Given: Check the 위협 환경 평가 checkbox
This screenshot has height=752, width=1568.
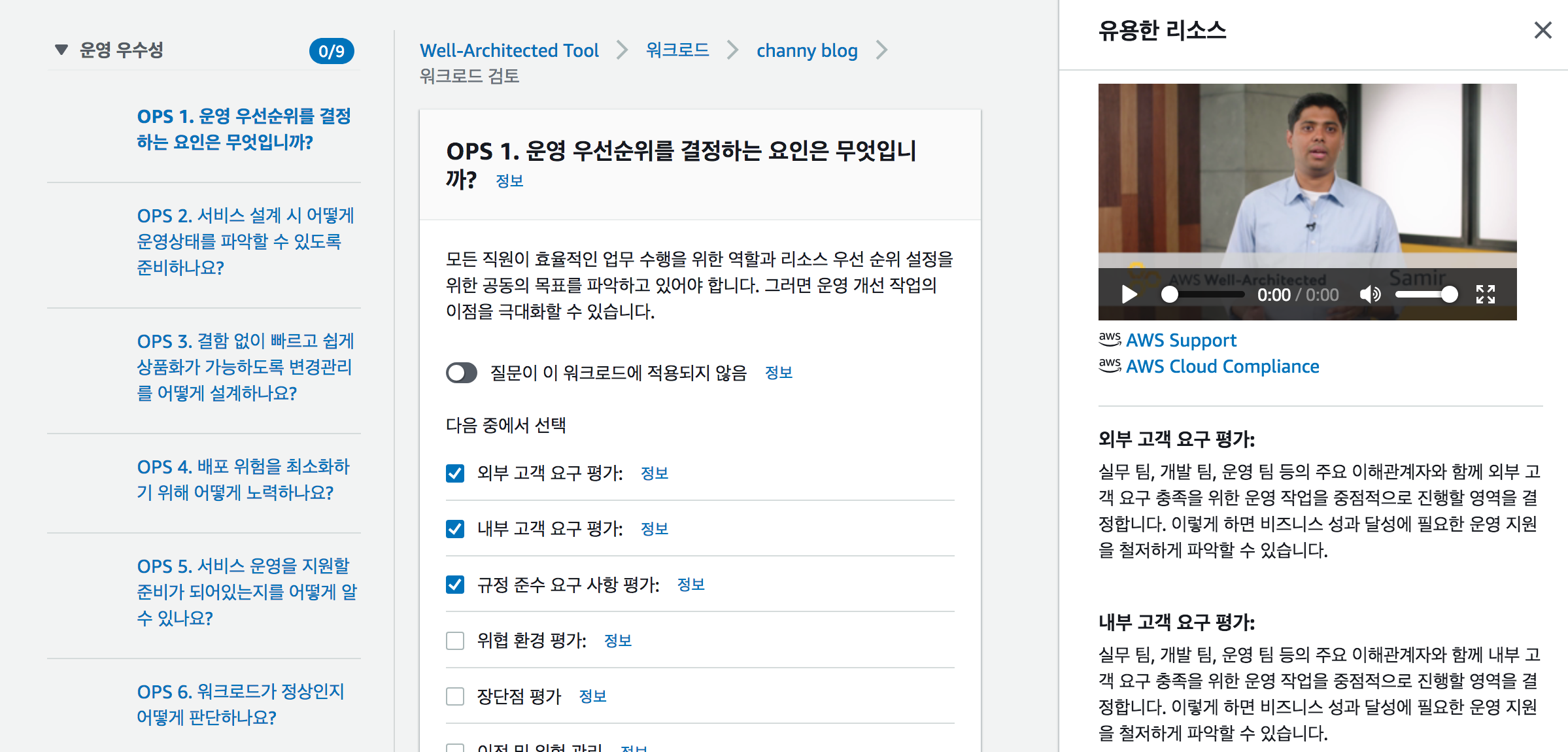Looking at the screenshot, I should pyautogui.click(x=455, y=640).
